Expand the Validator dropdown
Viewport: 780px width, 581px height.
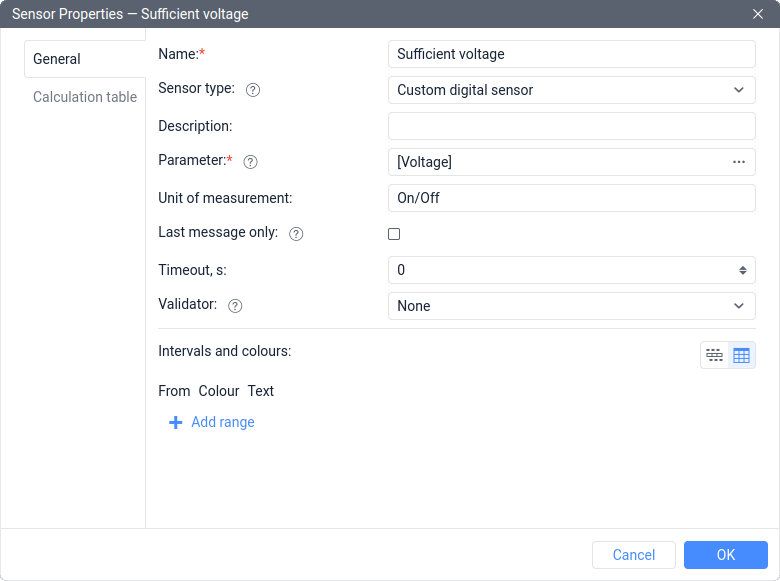tap(571, 306)
